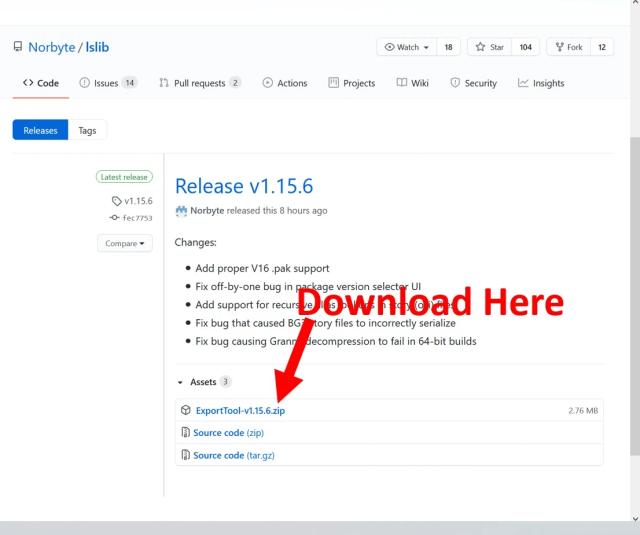640x535 pixels.
Task: Click the scrollbar down arrow
Action: pos(635,519)
